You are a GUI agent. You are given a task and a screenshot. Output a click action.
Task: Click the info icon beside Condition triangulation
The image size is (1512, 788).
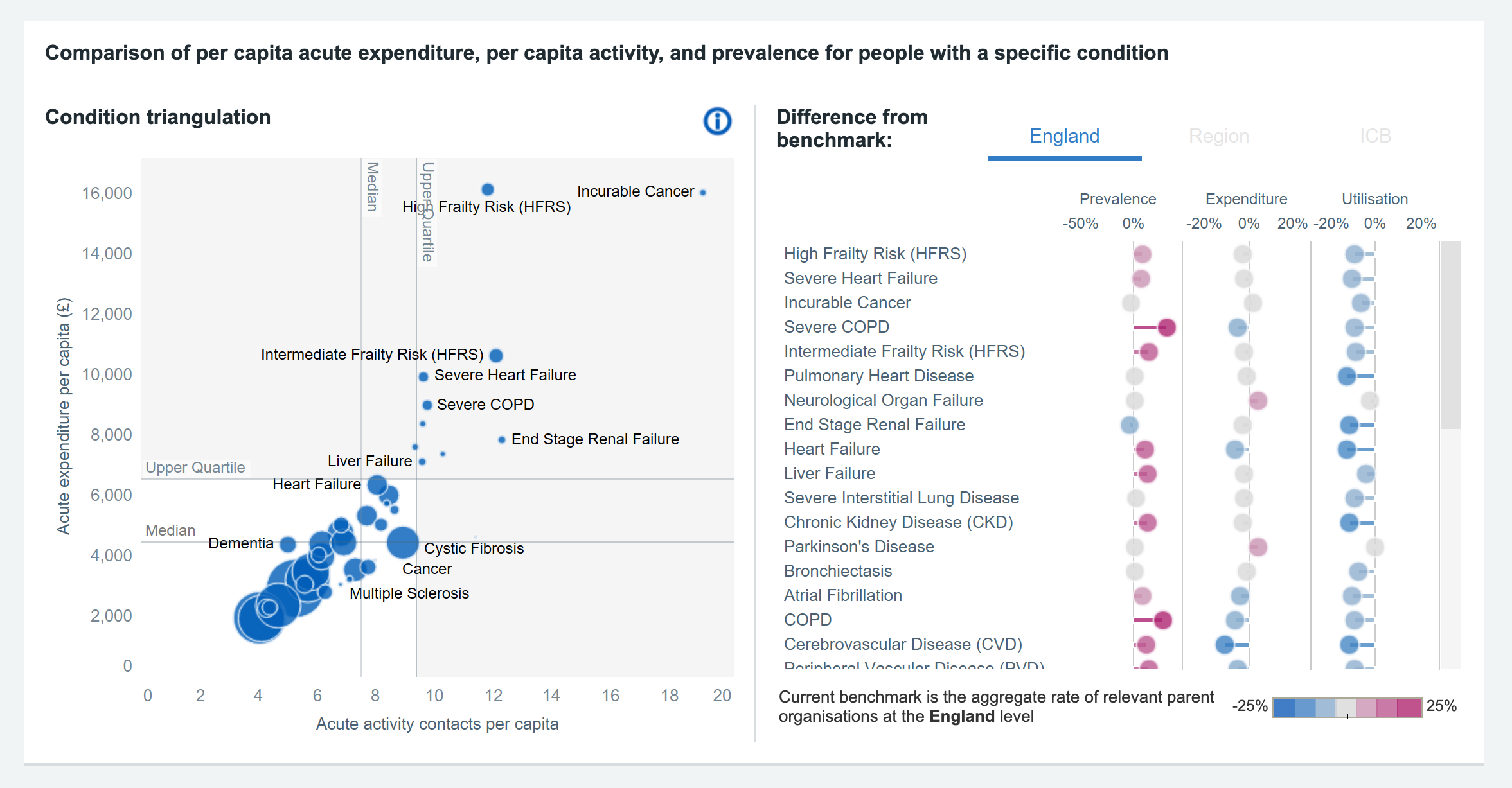point(717,121)
